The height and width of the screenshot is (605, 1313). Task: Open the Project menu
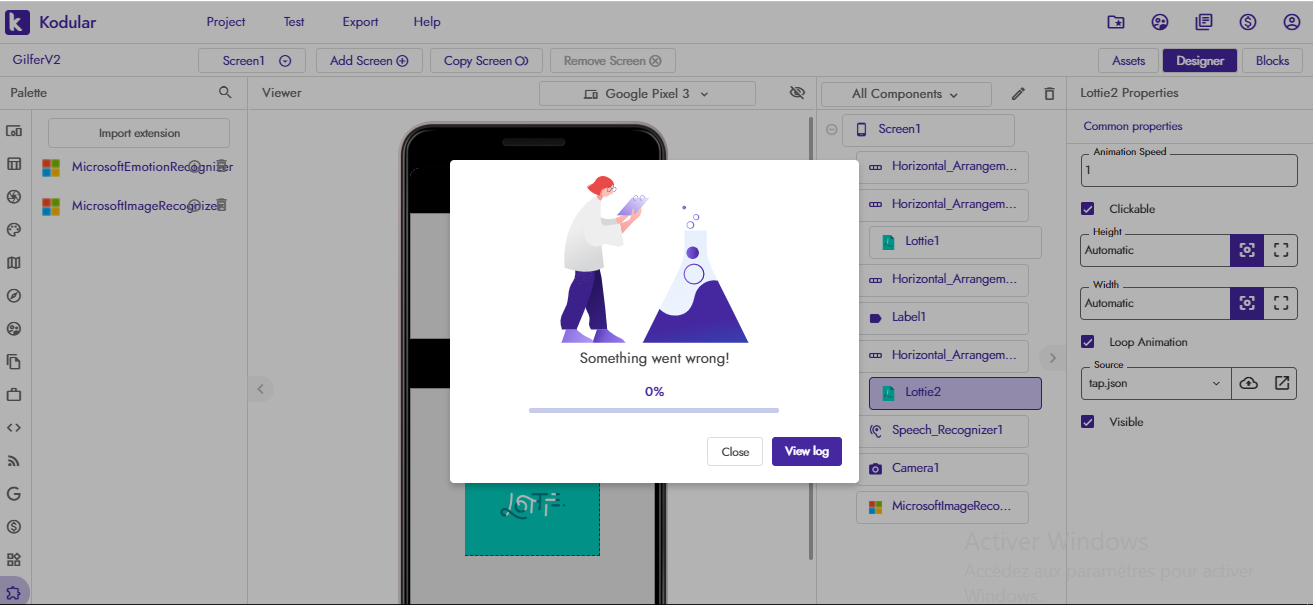coord(226,22)
